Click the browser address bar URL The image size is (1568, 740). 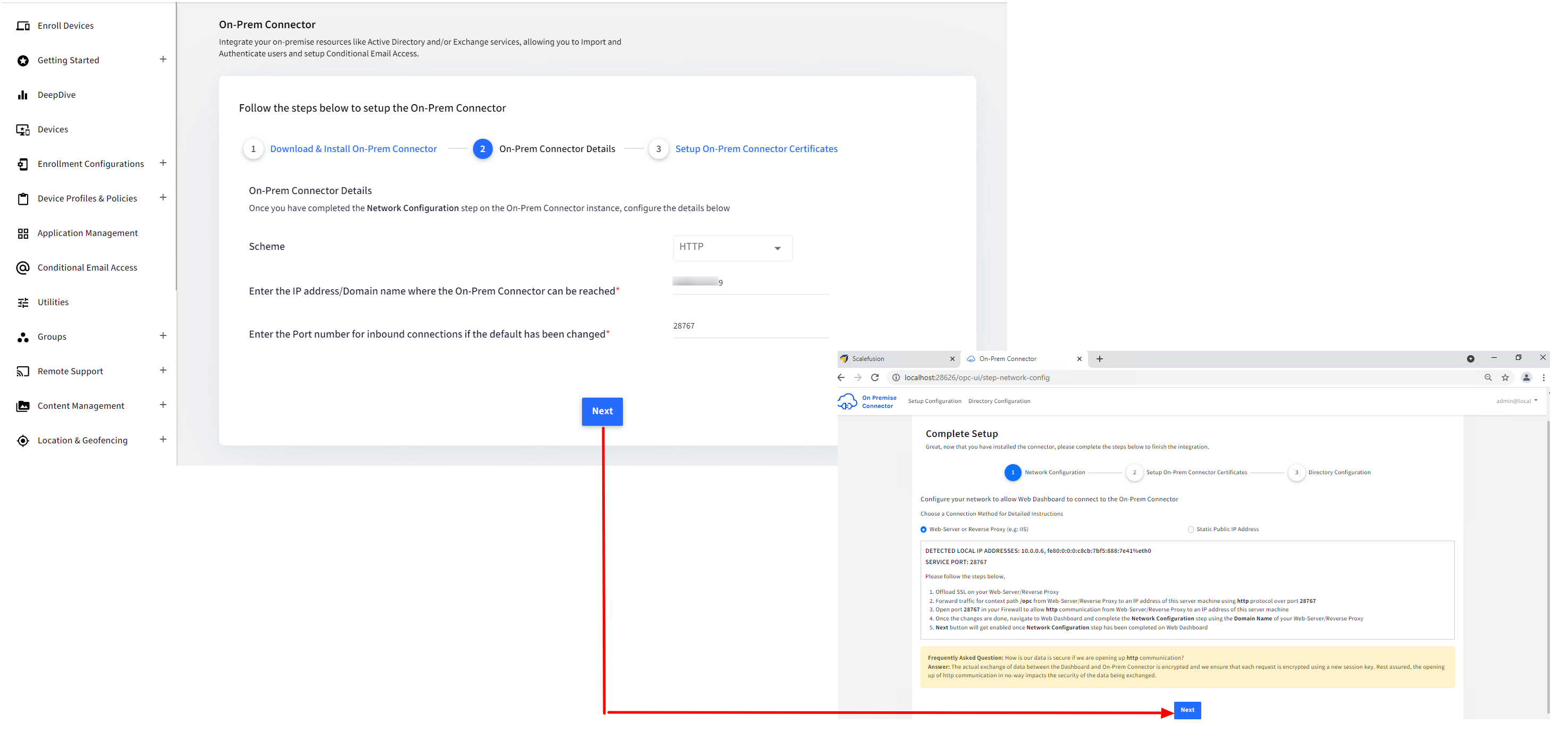coord(976,378)
